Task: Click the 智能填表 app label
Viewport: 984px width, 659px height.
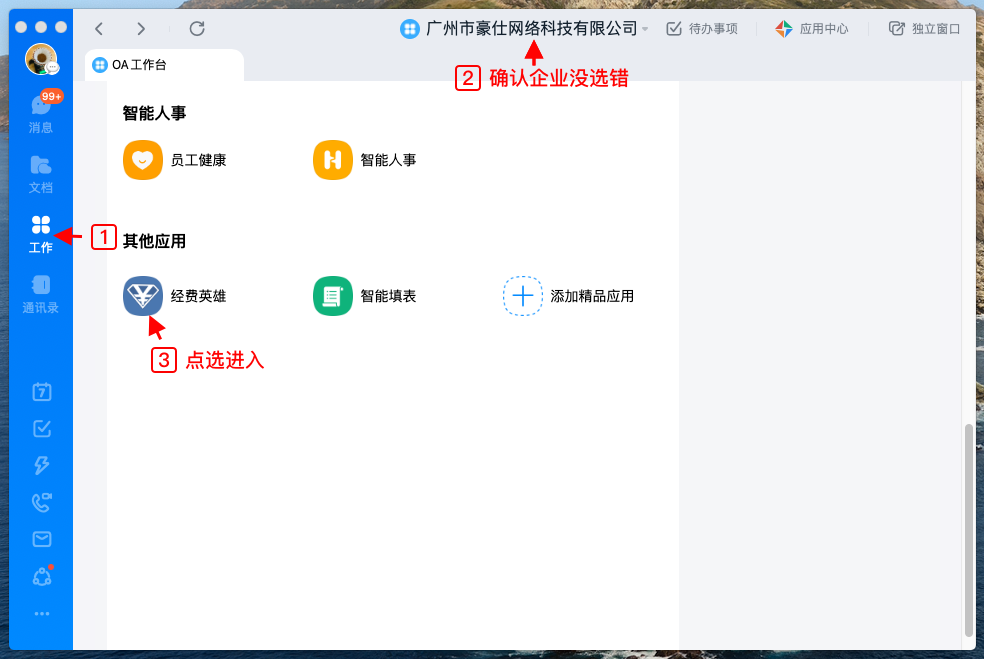Action: (x=388, y=296)
